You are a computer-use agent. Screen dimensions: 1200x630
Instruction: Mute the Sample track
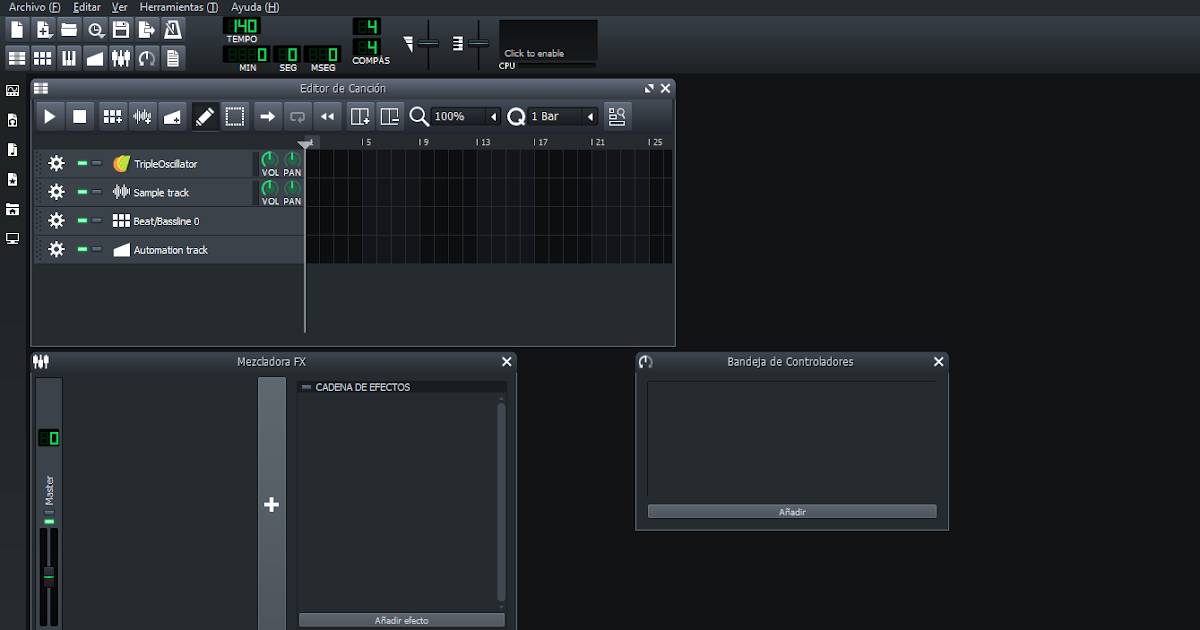pyautogui.click(x=84, y=192)
